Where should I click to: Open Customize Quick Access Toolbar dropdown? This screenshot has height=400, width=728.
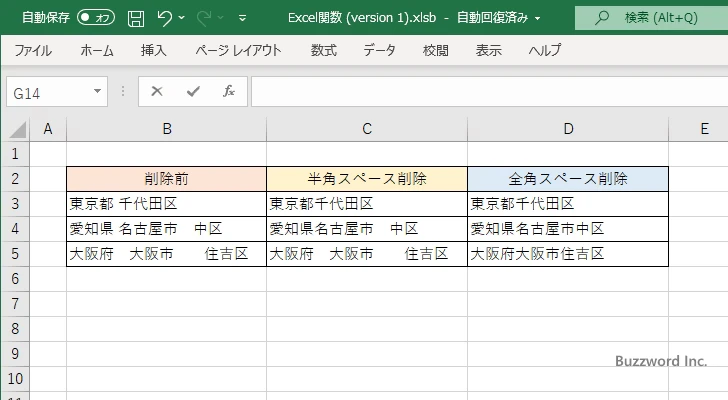[242, 18]
